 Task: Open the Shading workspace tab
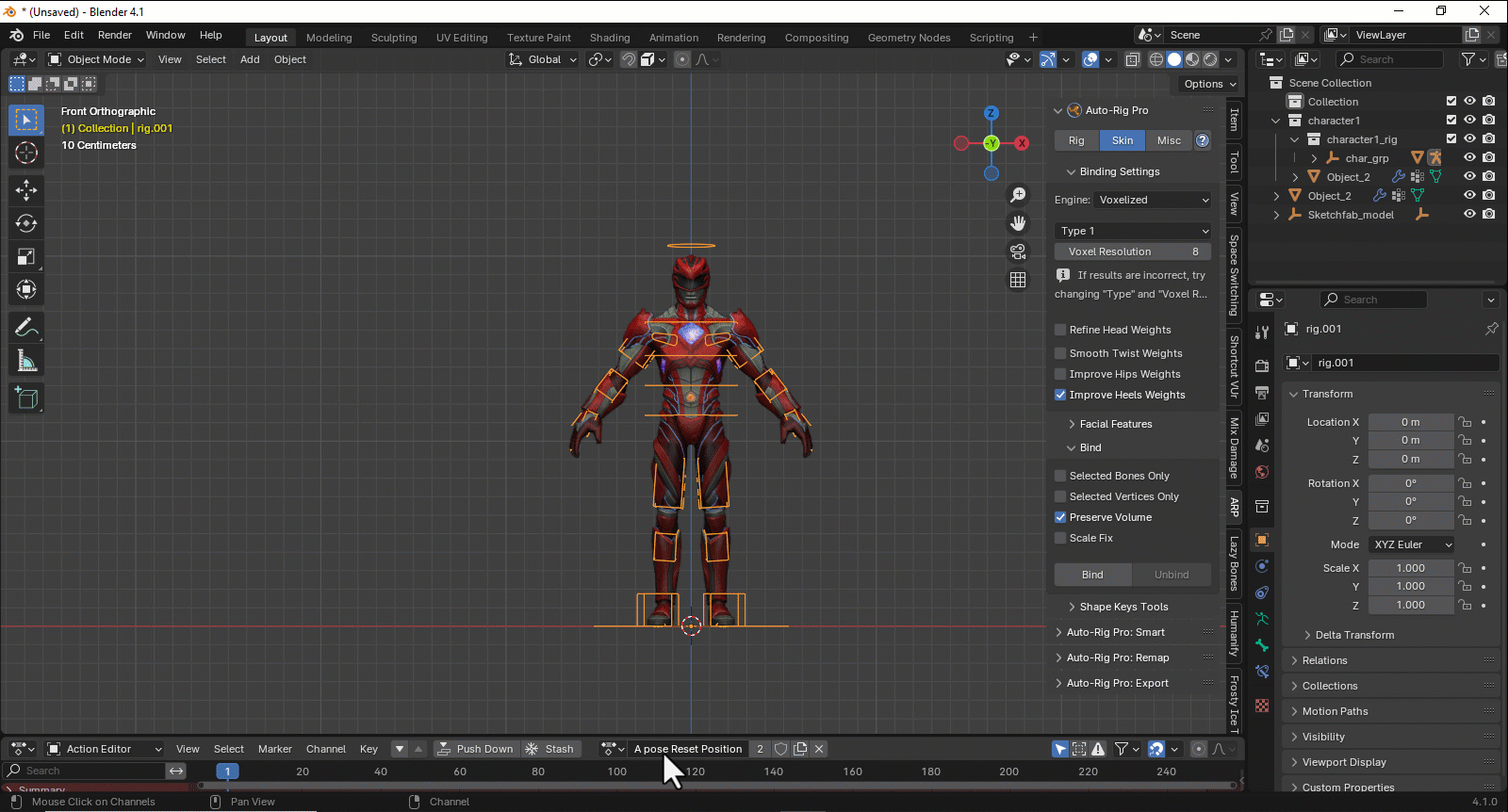tap(610, 38)
